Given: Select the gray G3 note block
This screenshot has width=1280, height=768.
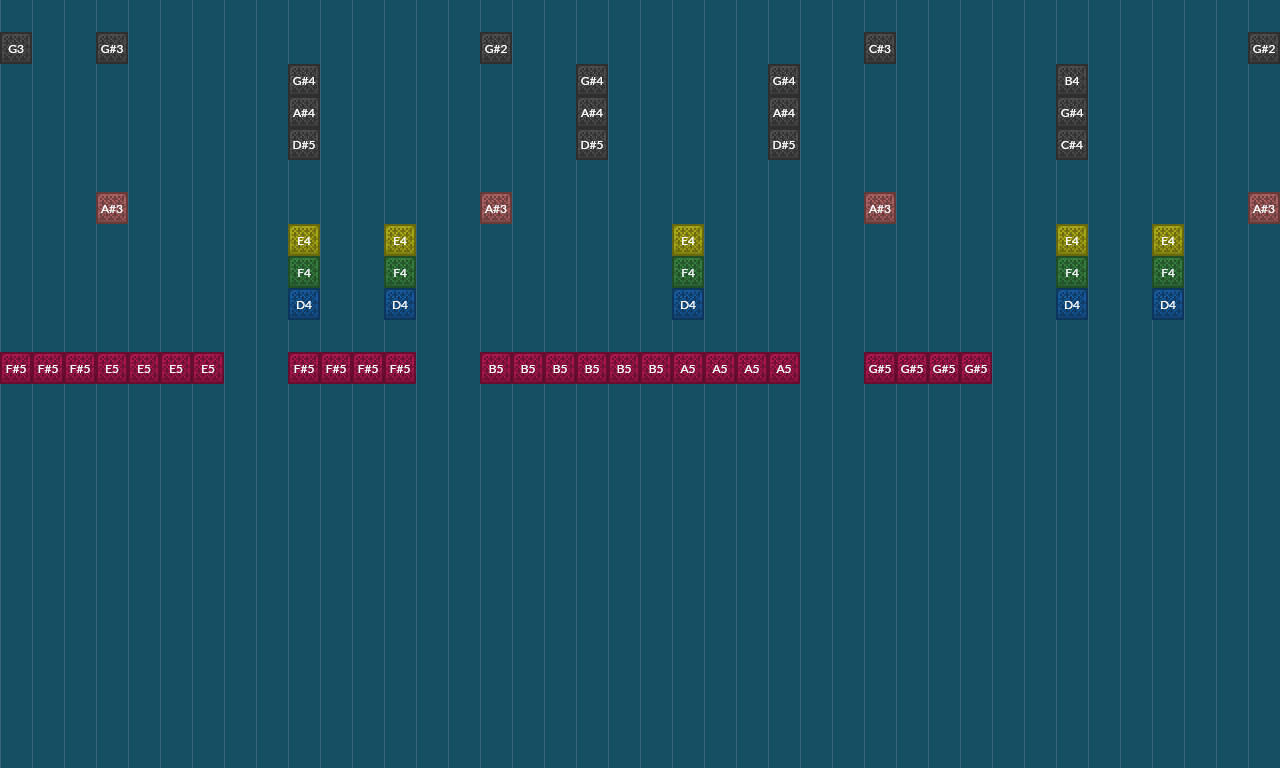Looking at the screenshot, I should 16,48.
